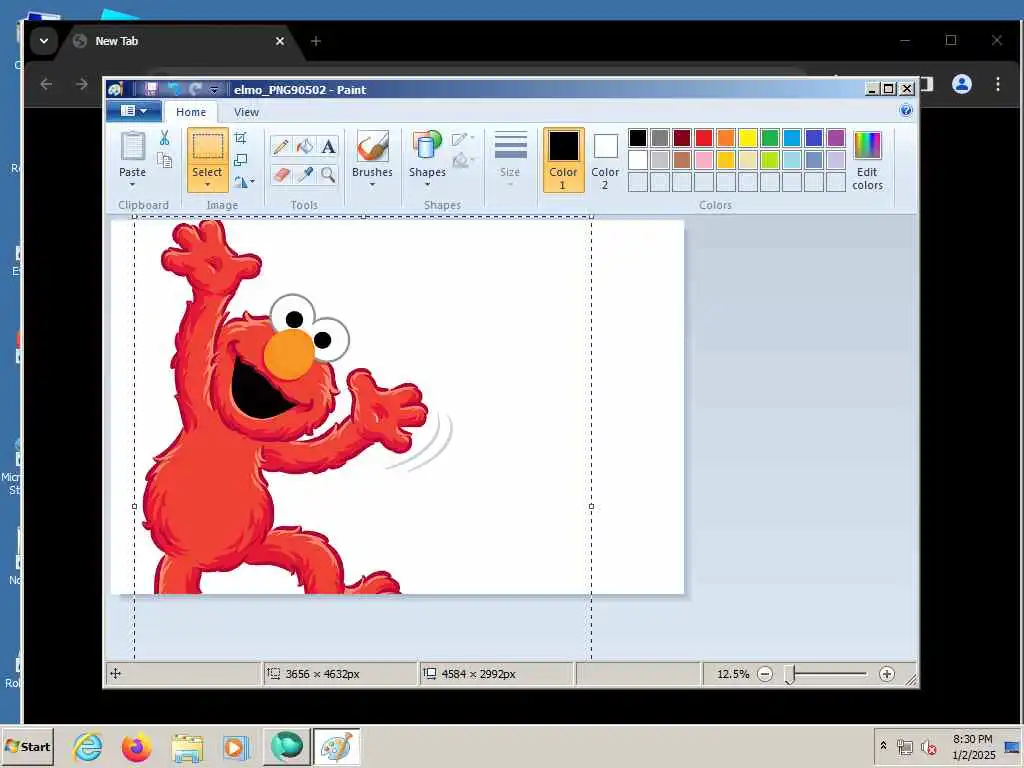Click the Paint taskbar button
The width and height of the screenshot is (1024, 768).
pyautogui.click(x=336, y=746)
